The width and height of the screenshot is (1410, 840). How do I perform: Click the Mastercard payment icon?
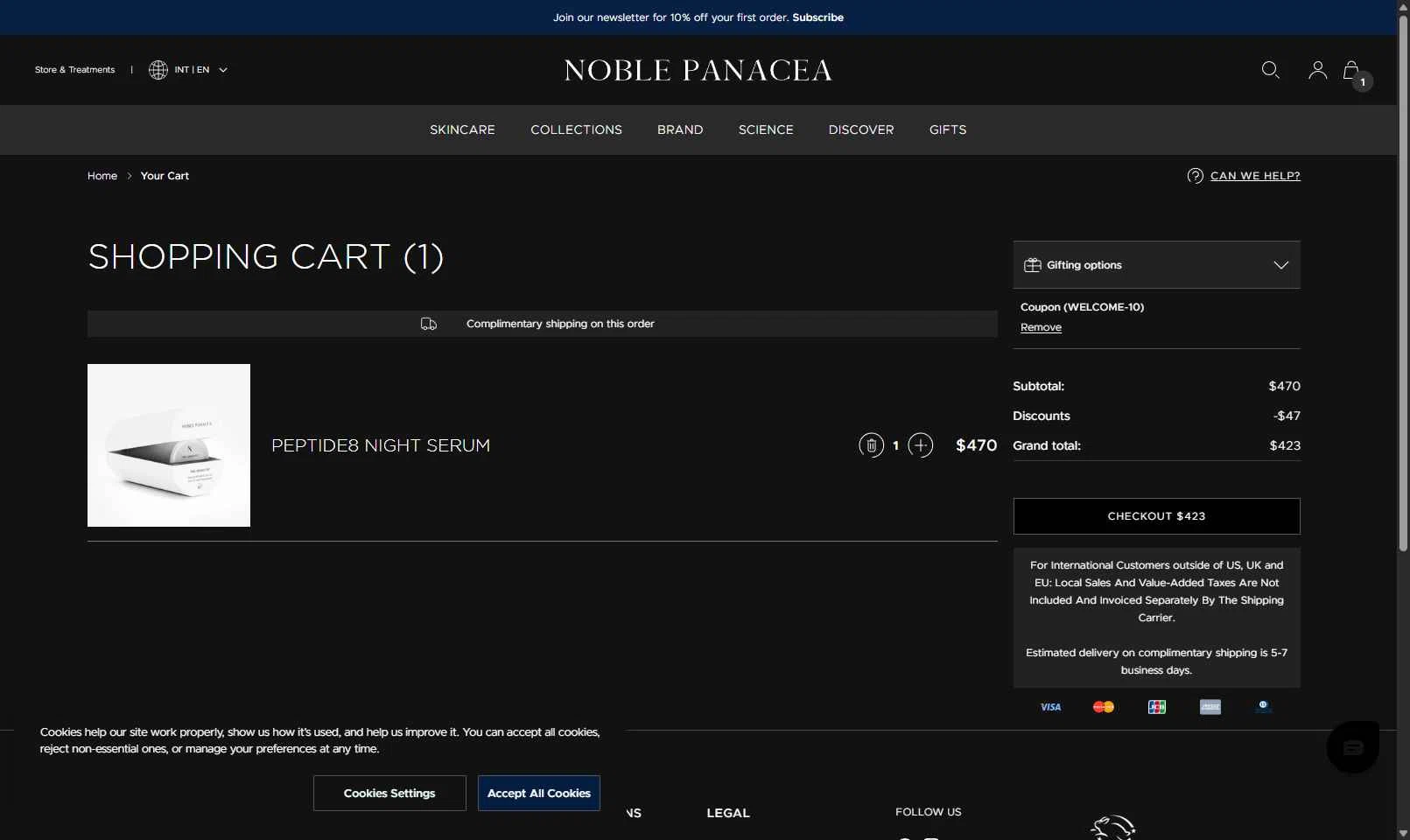point(1104,707)
